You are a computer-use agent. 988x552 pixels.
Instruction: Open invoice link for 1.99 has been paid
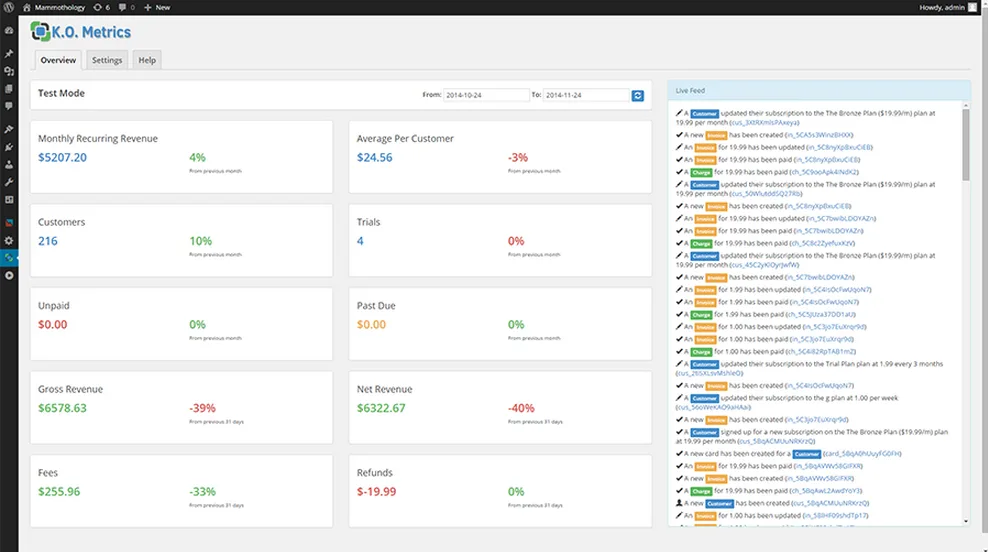824,302
